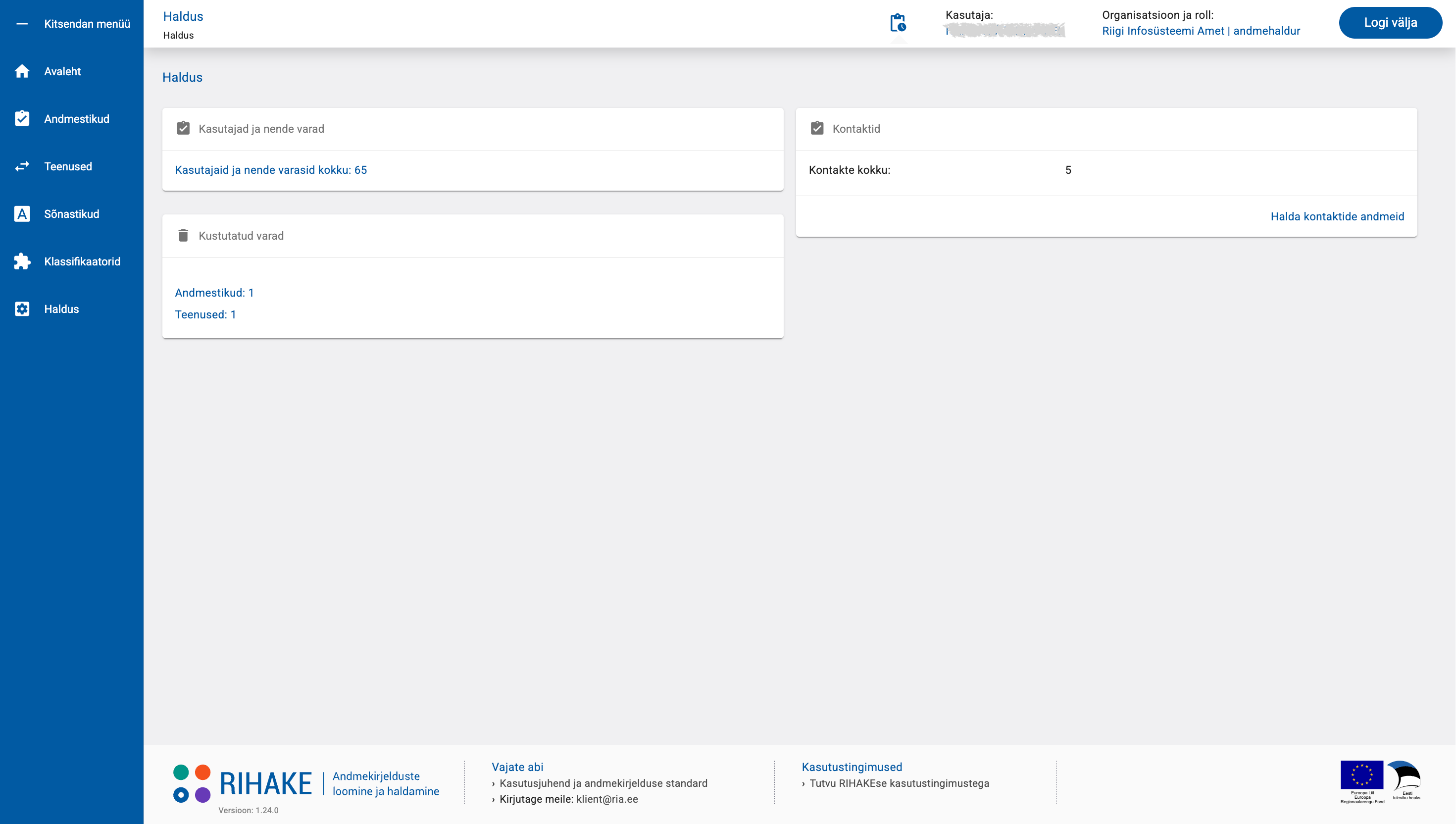Click the trash icon next to Kustutatud varad

pyautogui.click(x=183, y=235)
